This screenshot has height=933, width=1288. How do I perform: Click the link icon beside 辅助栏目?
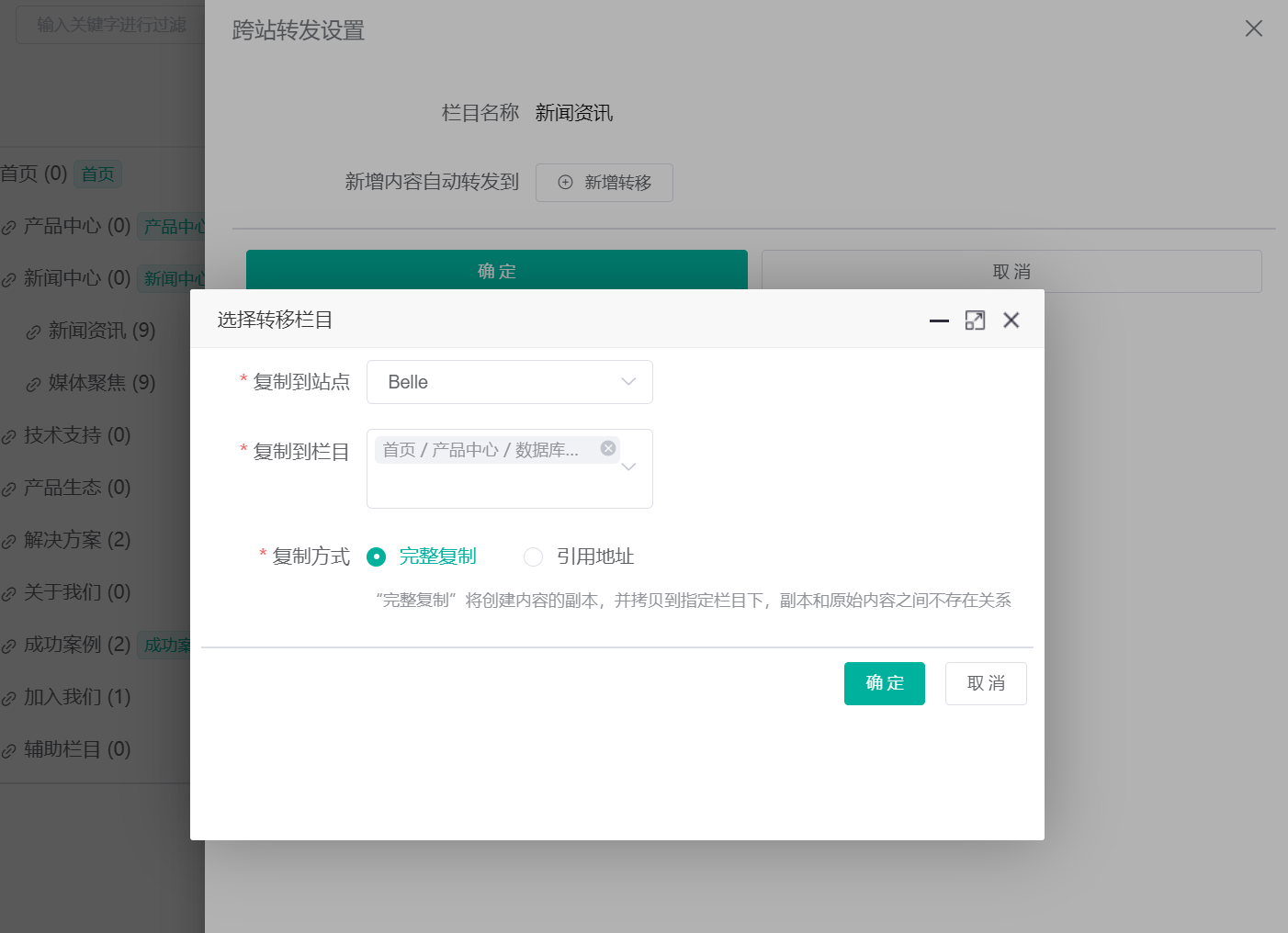point(9,749)
